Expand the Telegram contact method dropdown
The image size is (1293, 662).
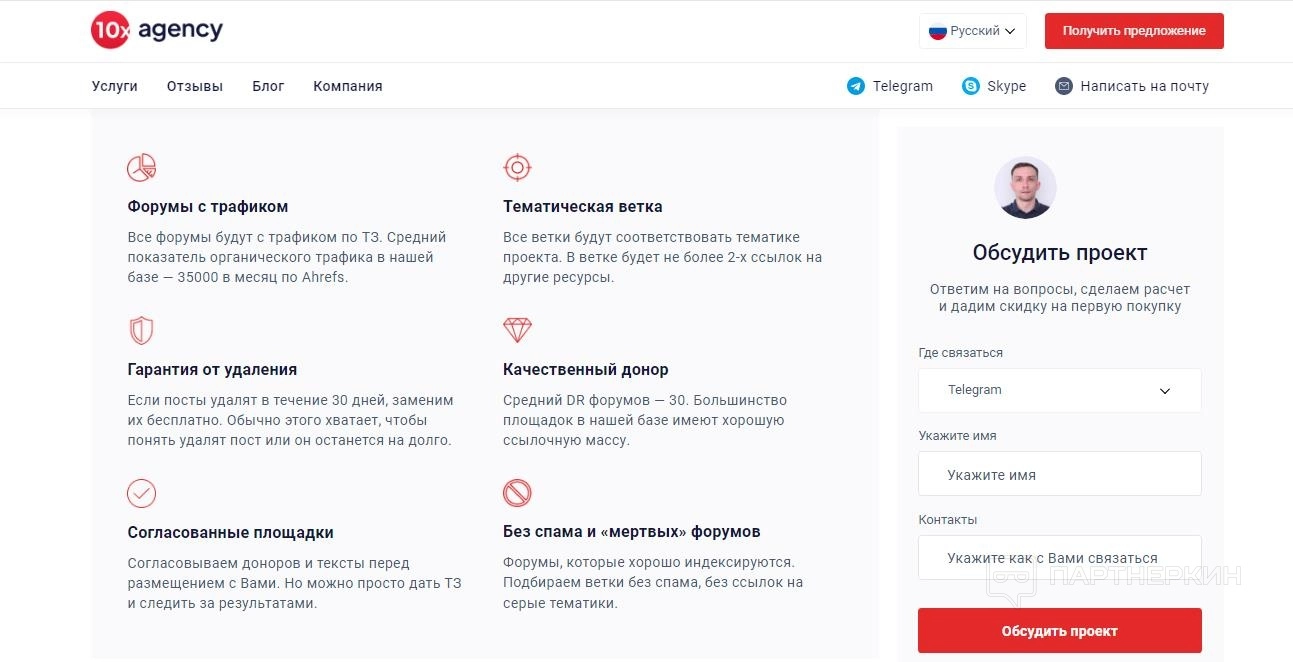(x=1059, y=390)
